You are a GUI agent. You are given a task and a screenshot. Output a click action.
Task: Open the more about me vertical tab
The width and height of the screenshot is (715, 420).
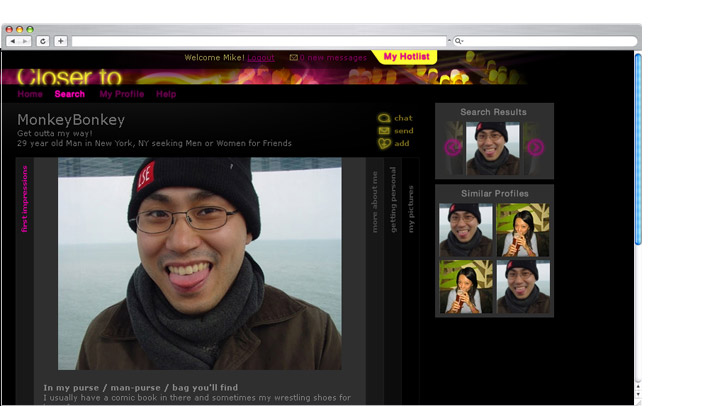click(374, 202)
